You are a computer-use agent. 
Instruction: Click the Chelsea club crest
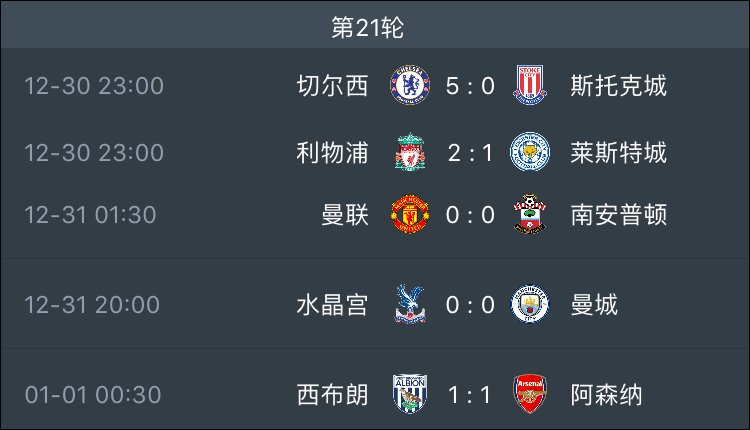click(x=410, y=86)
